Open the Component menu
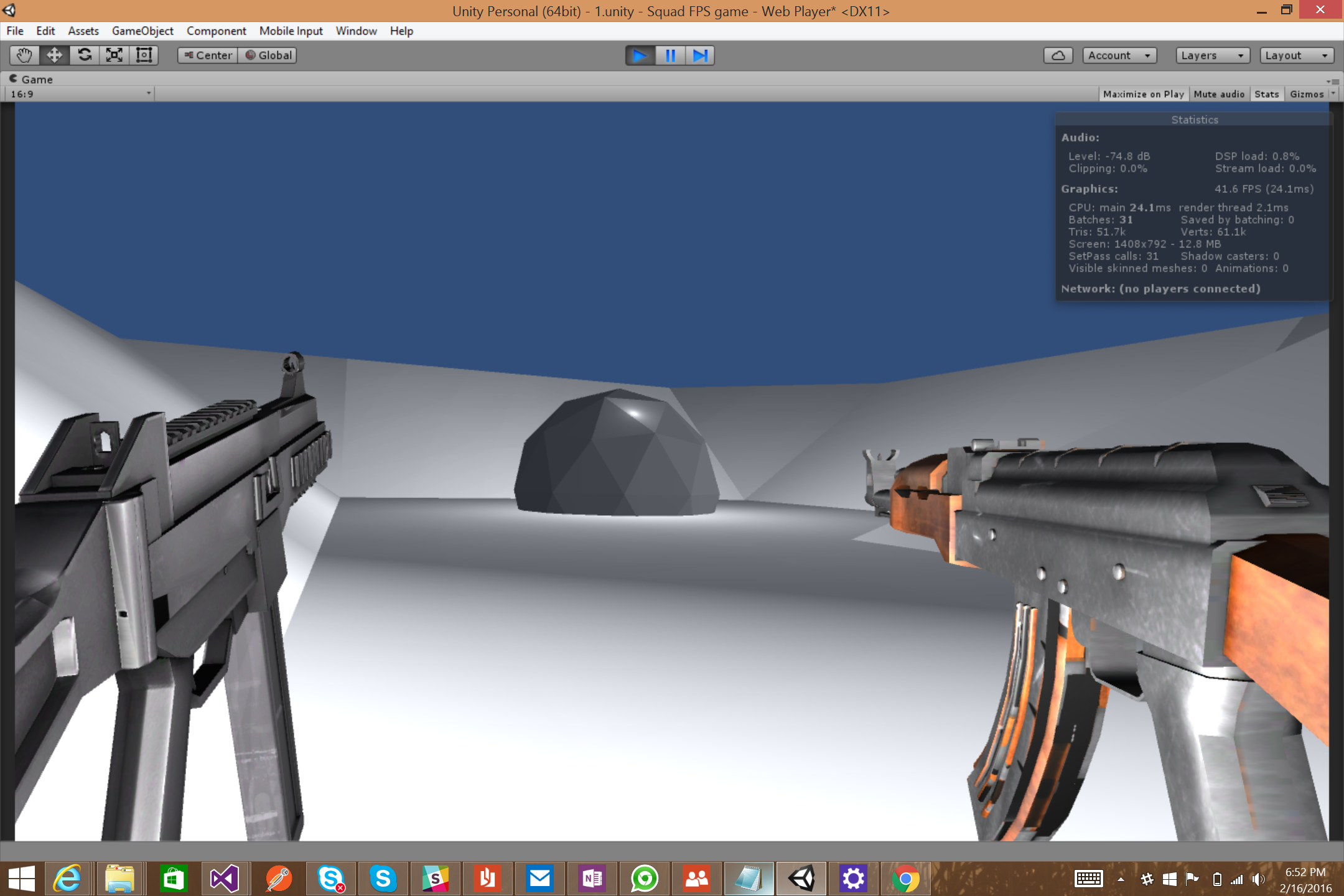The height and width of the screenshot is (896, 1344). coord(217,30)
